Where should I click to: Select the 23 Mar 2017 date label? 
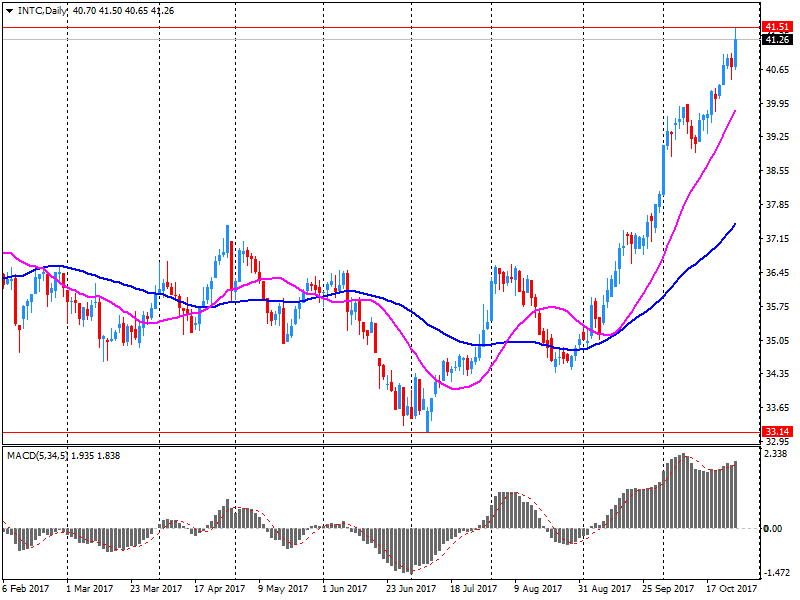[x=156, y=589]
